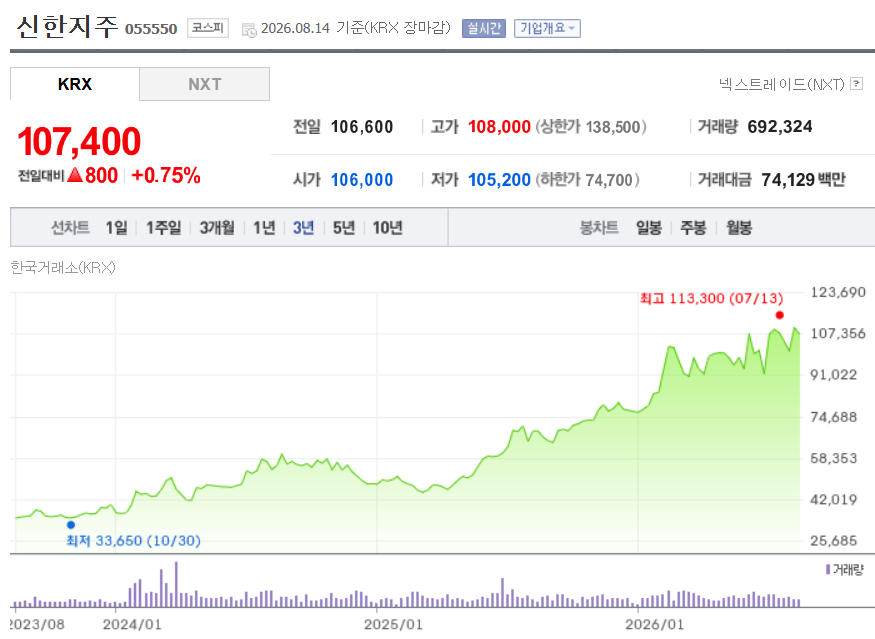Click the 신한지주 stock name heading
875x639 pixels.
tap(68, 26)
